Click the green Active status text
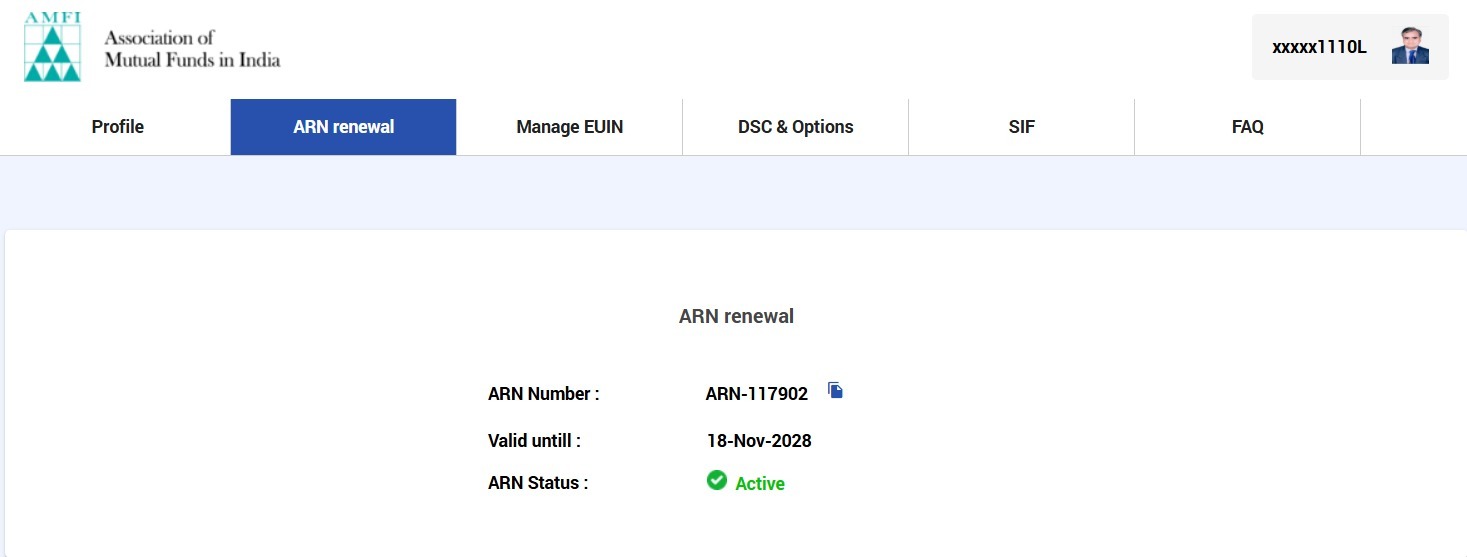The image size is (1467, 557). pyautogui.click(x=760, y=484)
